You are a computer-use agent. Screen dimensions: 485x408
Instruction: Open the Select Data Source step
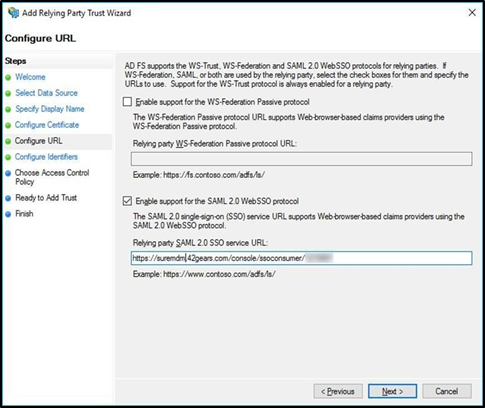[46, 93]
